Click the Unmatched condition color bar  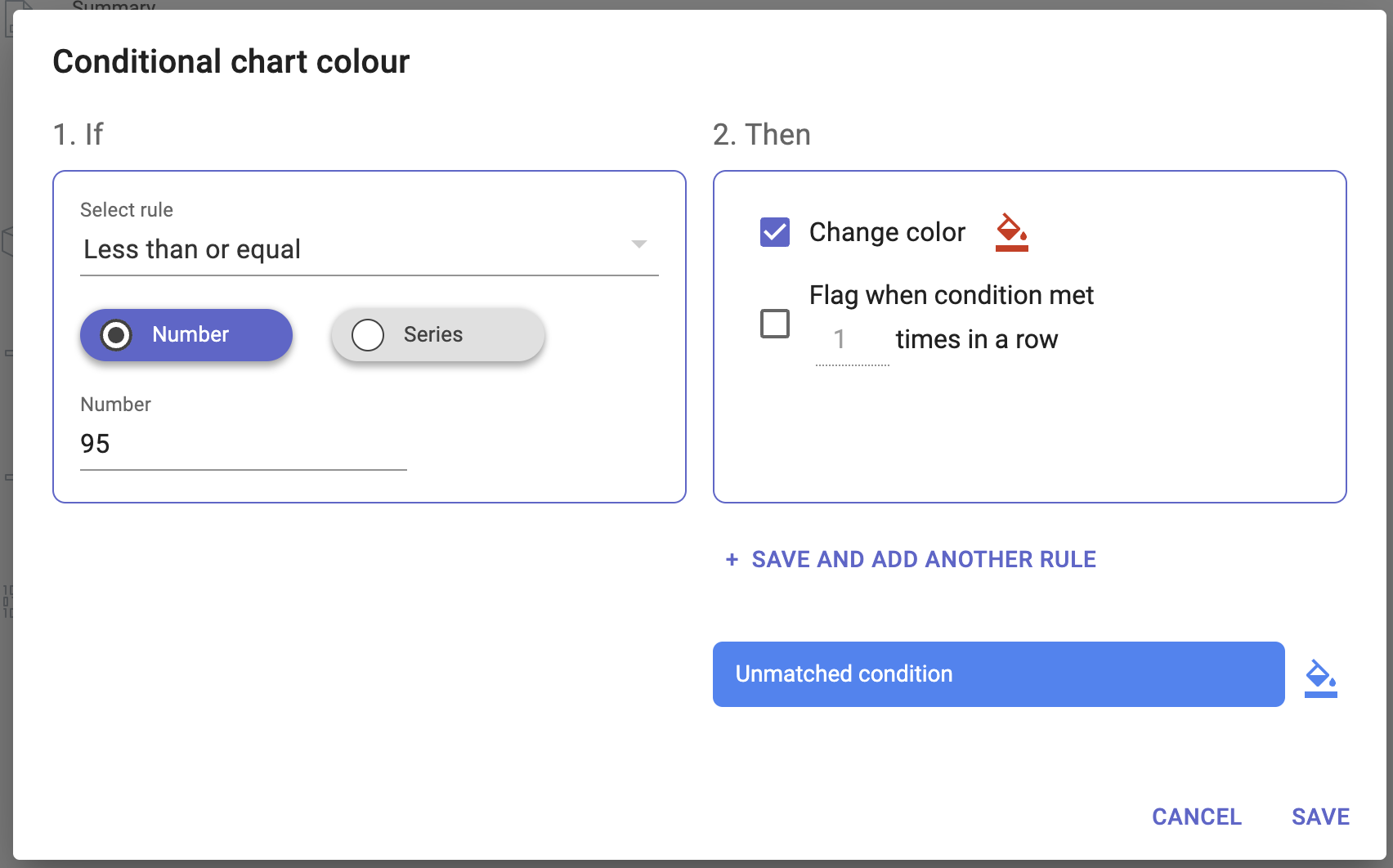[998, 674]
